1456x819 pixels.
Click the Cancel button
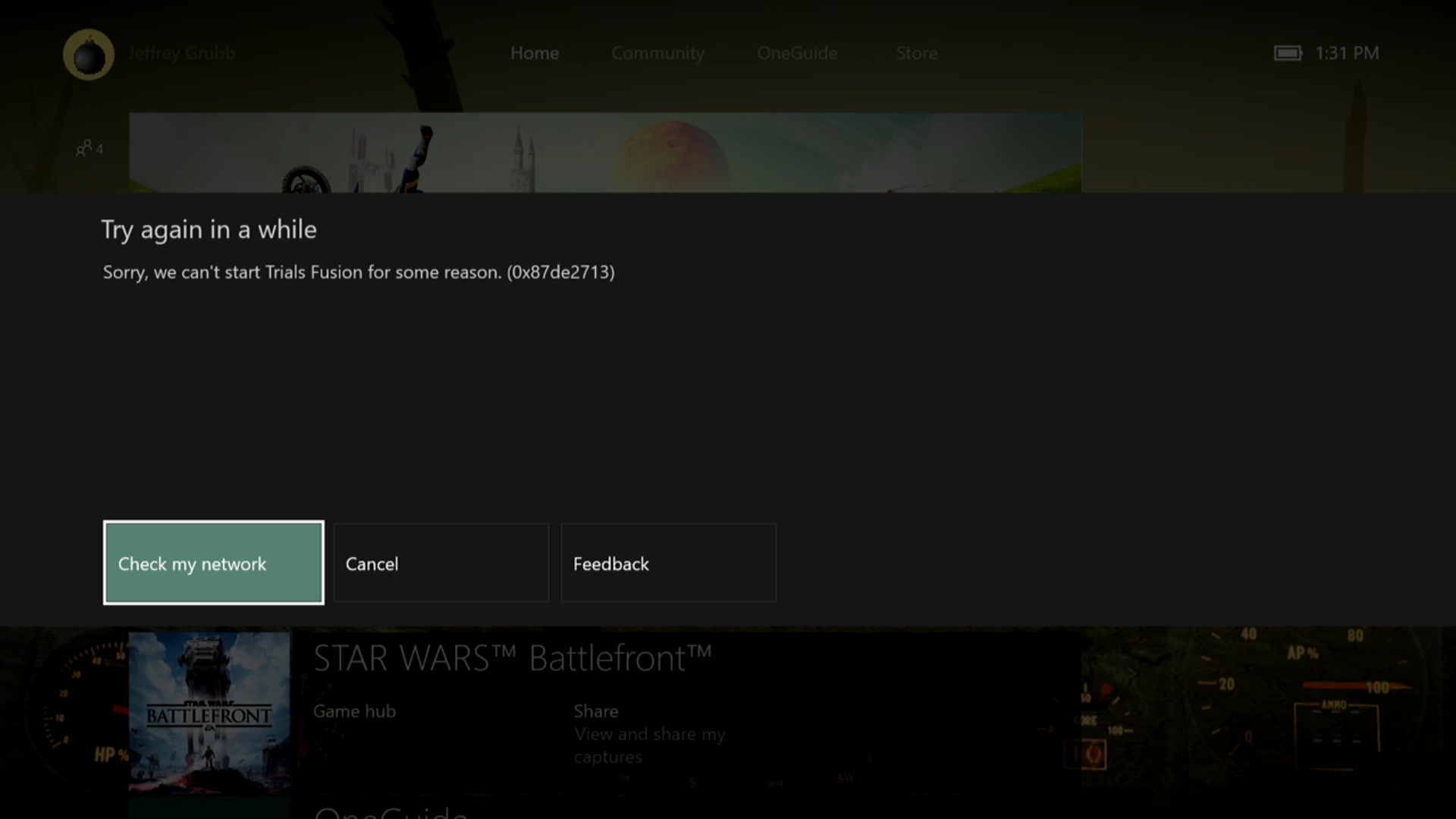(441, 563)
